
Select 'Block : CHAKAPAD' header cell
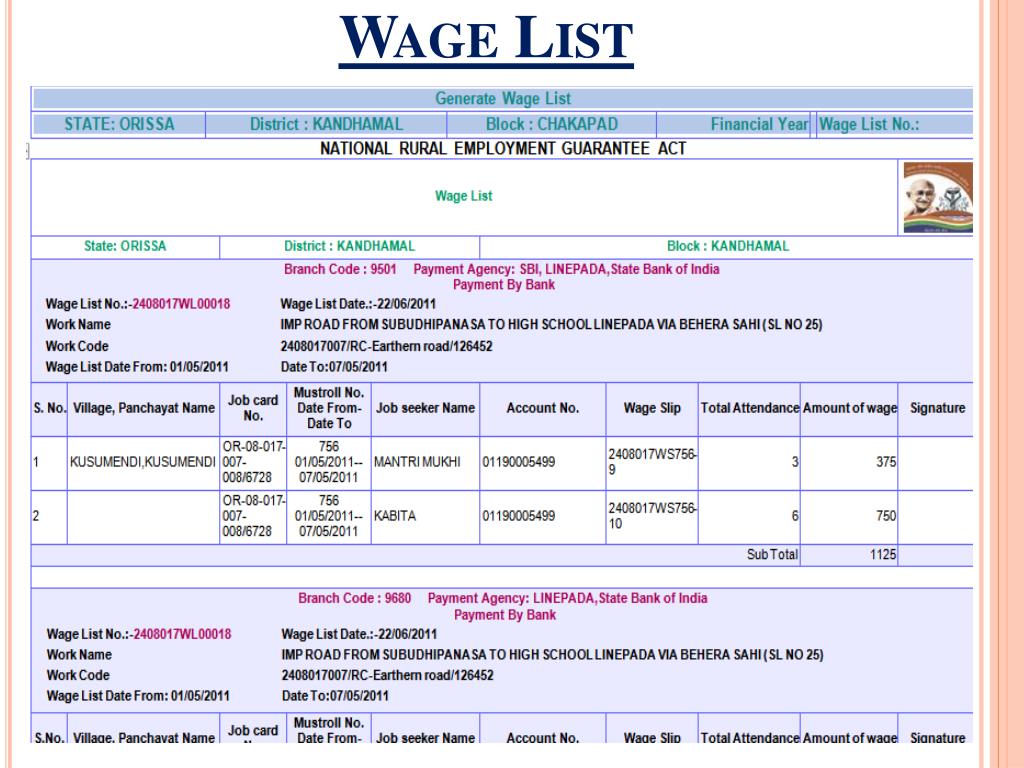pyautogui.click(x=552, y=124)
